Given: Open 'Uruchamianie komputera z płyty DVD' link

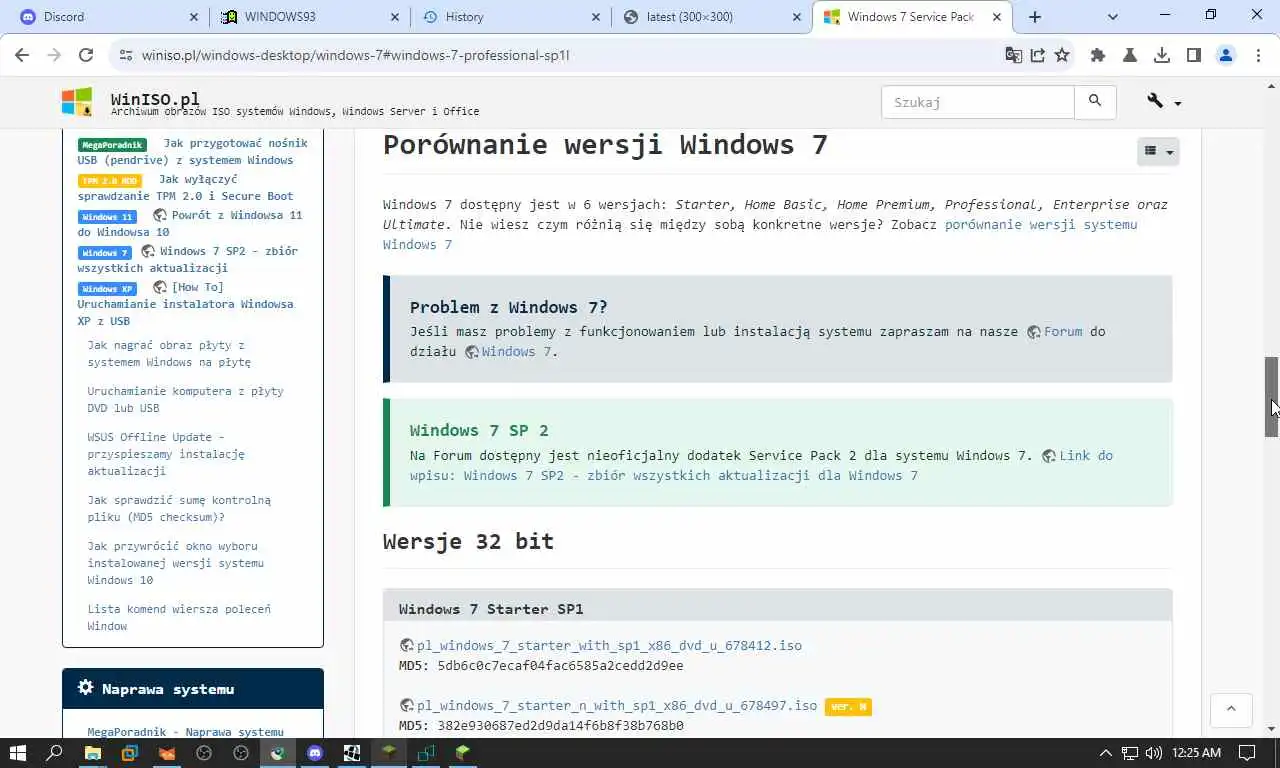Looking at the screenshot, I should click(x=185, y=399).
